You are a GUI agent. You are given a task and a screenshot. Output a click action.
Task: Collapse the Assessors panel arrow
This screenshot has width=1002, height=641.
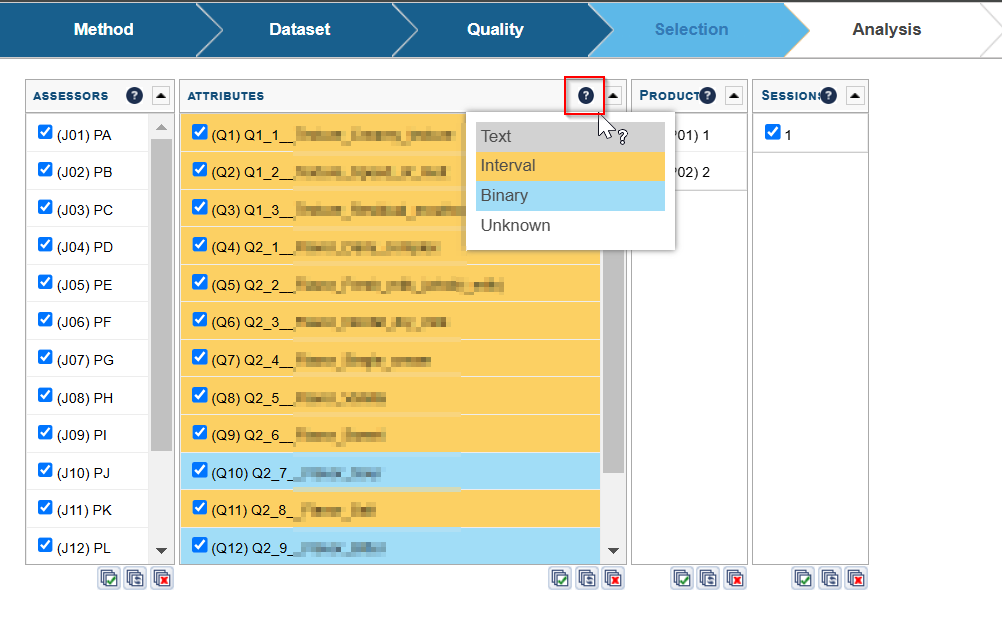coord(161,96)
